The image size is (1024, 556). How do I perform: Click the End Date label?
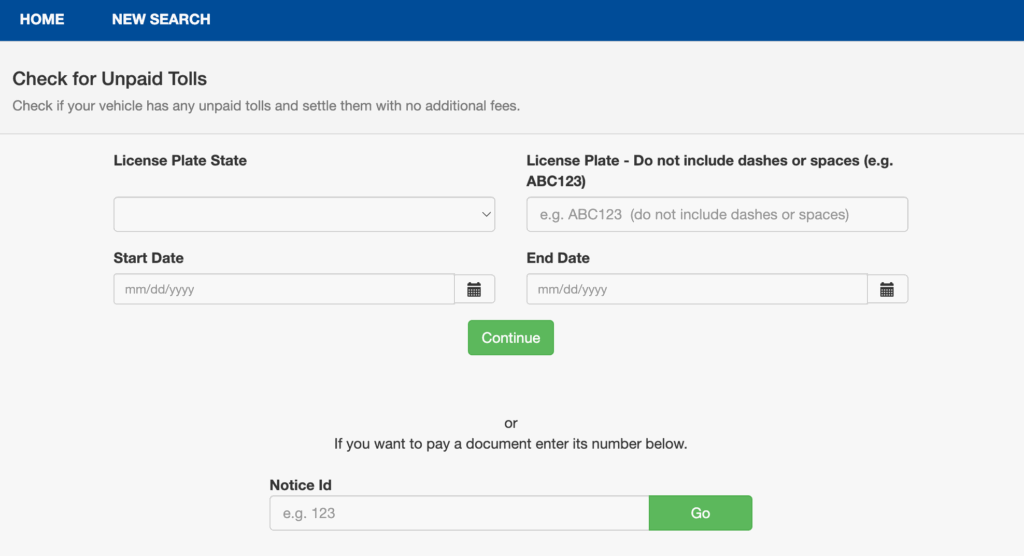pyautogui.click(x=558, y=258)
